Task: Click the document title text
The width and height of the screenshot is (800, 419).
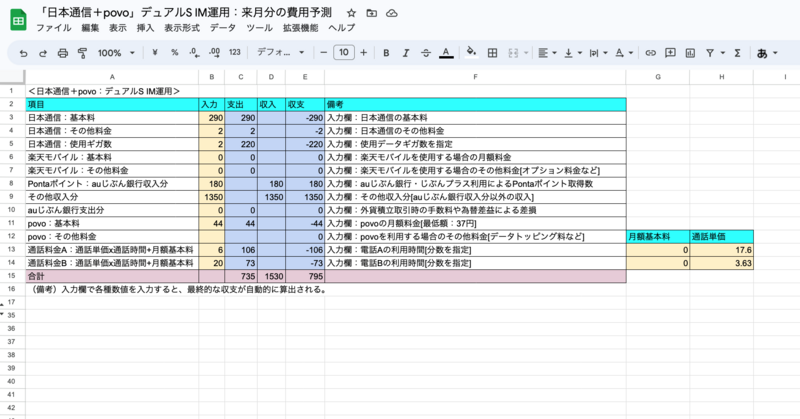Action: [x=184, y=12]
